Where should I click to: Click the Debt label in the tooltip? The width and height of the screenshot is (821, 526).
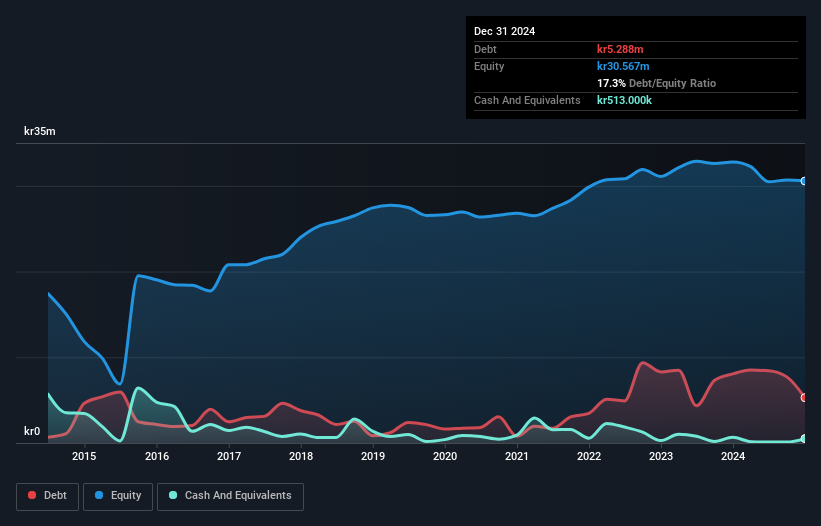[485, 49]
